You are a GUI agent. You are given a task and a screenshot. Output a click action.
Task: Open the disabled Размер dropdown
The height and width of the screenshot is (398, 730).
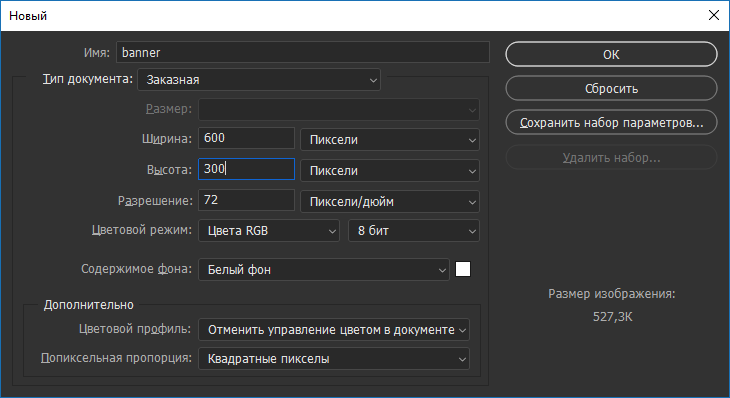[339, 110]
